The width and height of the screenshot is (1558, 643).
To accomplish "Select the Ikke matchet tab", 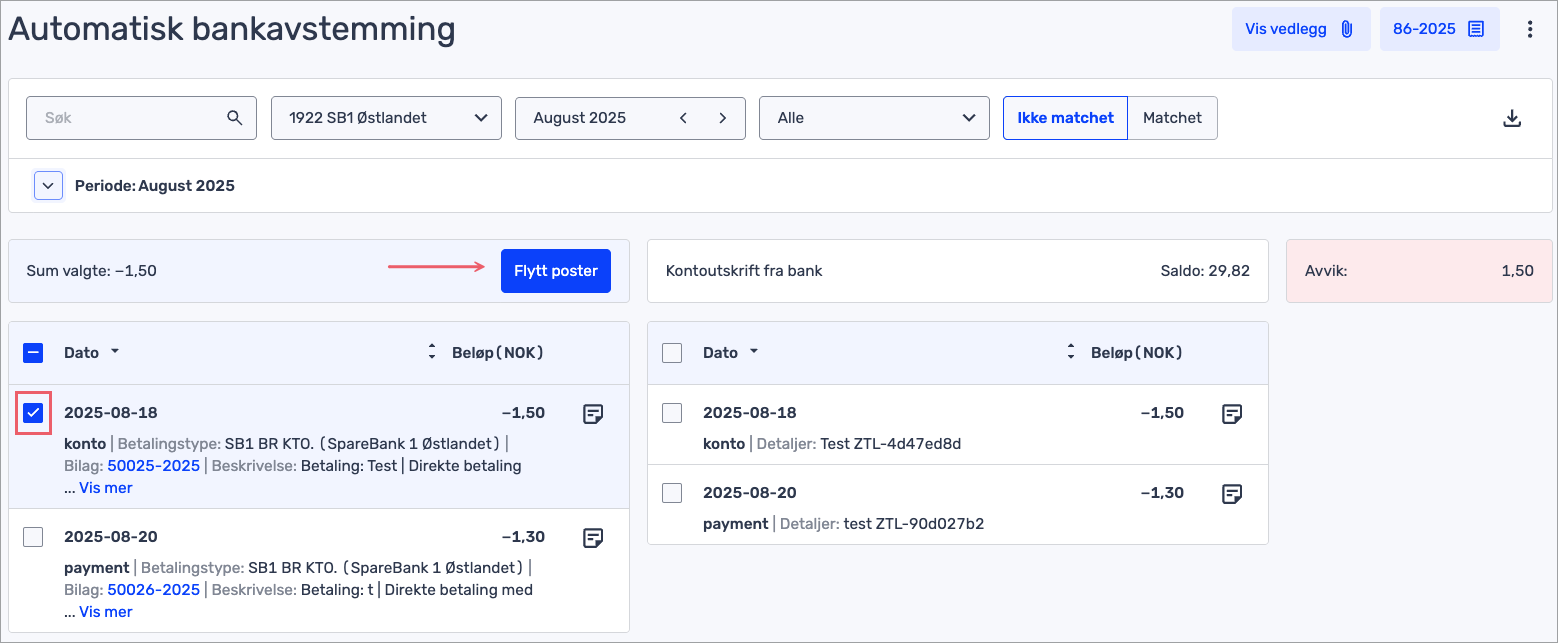I will [1065, 118].
